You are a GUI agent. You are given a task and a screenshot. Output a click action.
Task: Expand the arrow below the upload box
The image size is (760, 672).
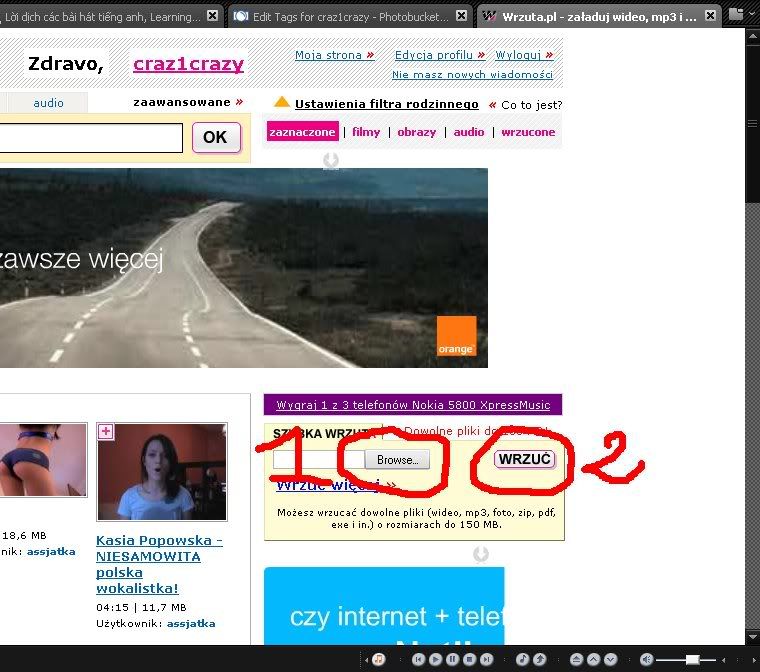point(481,554)
